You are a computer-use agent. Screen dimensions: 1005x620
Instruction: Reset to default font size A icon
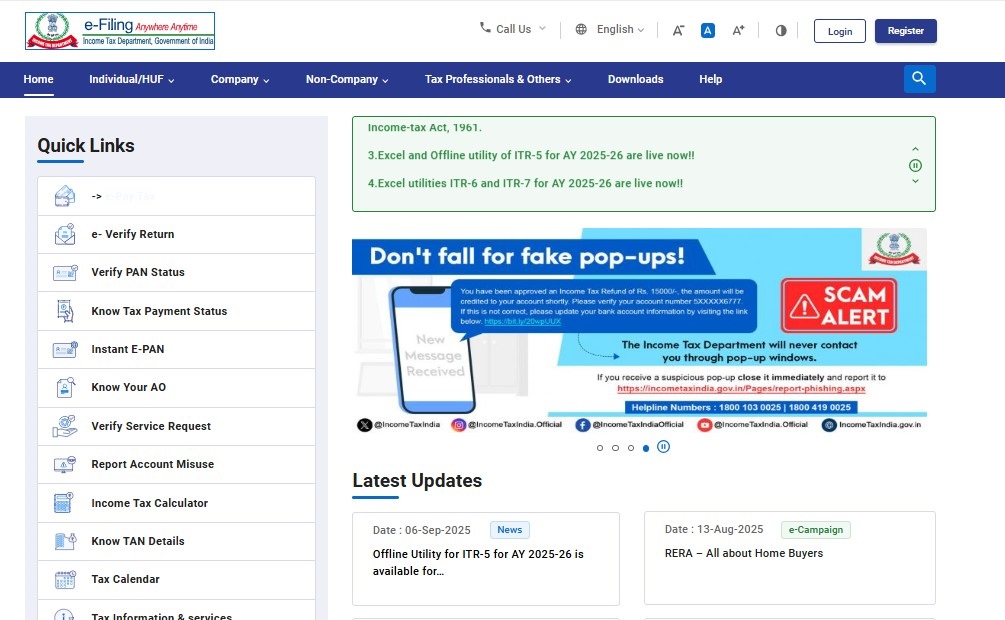click(708, 30)
